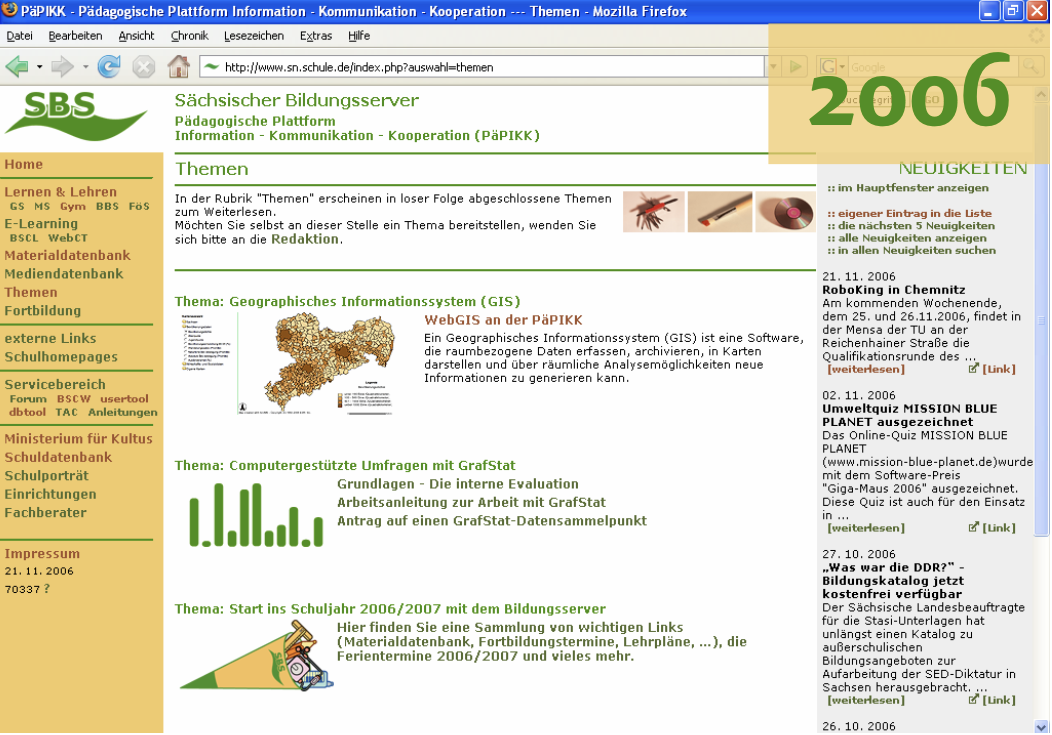Open Ministerium für Kultus link

click(x=78, y=439)
